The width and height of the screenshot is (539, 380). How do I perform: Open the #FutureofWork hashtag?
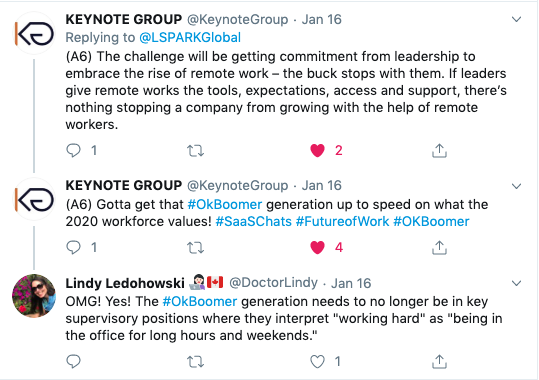(342, 221)
